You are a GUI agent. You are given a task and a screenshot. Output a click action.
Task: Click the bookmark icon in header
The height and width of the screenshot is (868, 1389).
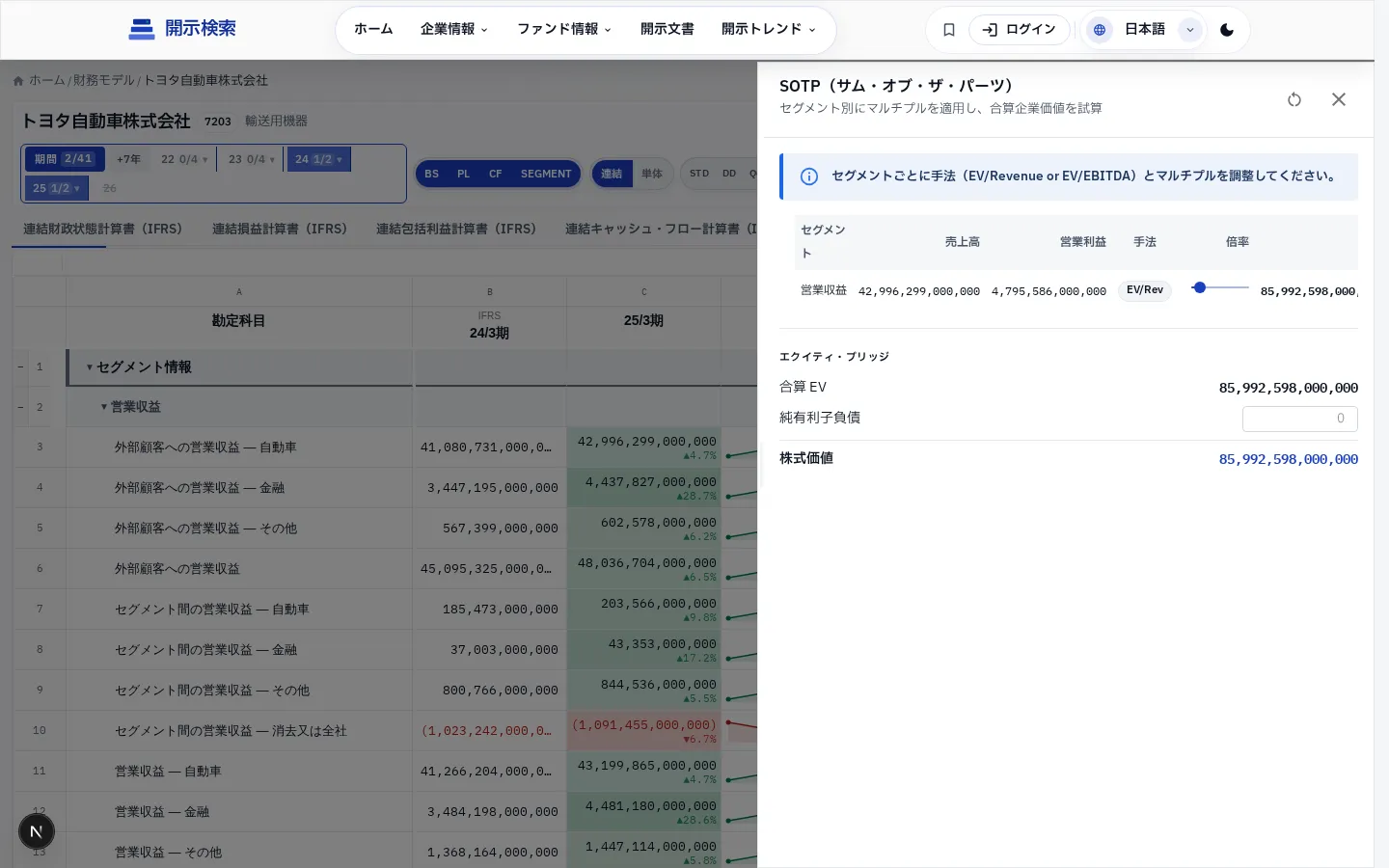[x=949, y=30]
